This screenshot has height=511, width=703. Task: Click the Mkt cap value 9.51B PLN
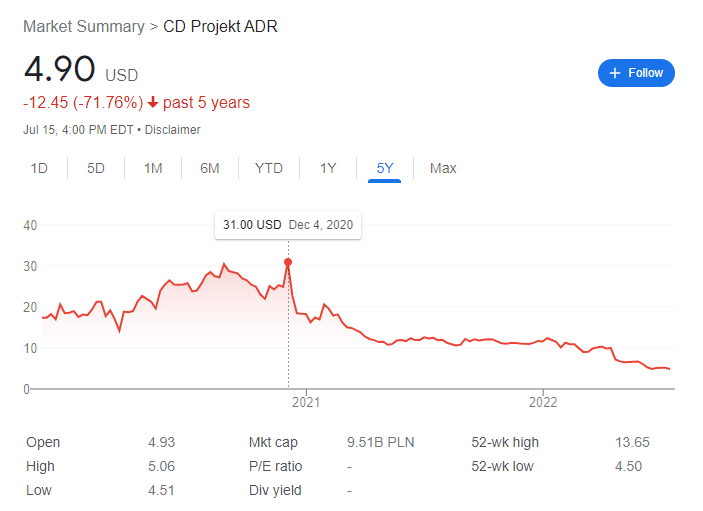pos(380,442)
